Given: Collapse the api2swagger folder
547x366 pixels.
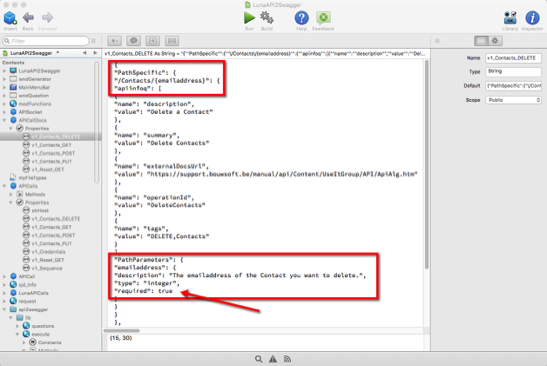Looking at the screenshot, I should [5, 309].
